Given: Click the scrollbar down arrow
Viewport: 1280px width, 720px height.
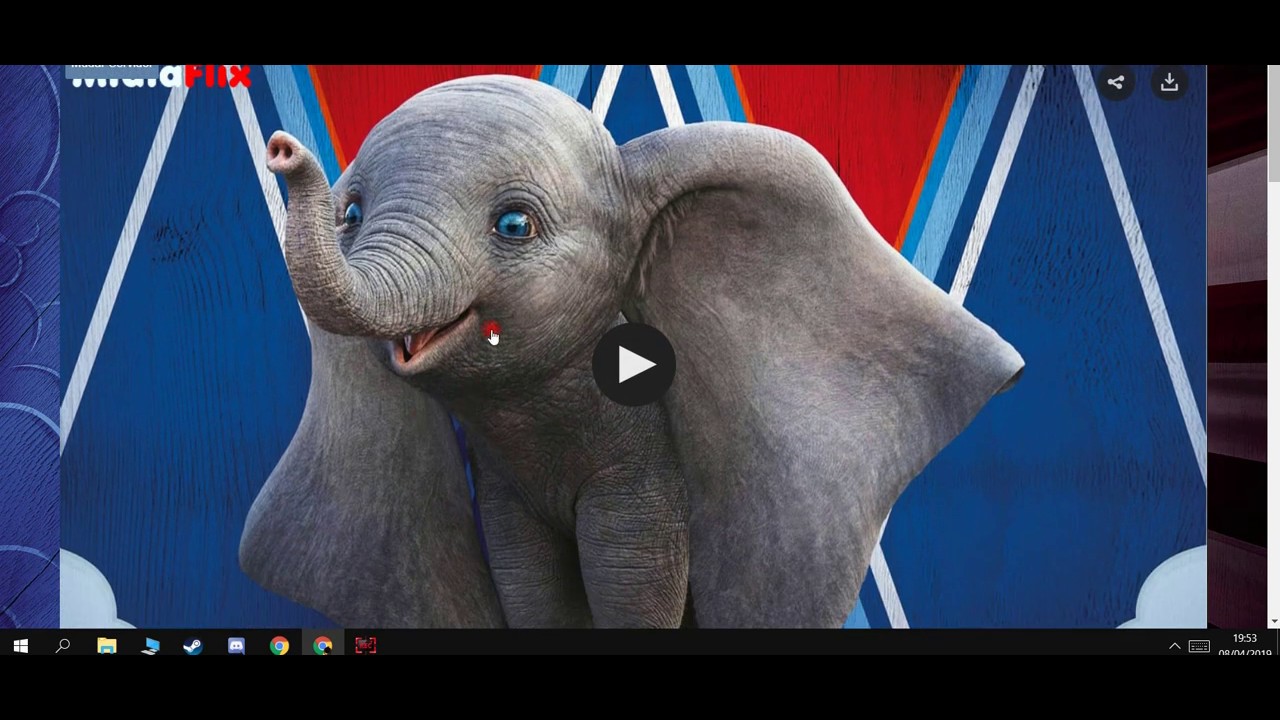Looking at the screenshot, I should [1273, 621].
